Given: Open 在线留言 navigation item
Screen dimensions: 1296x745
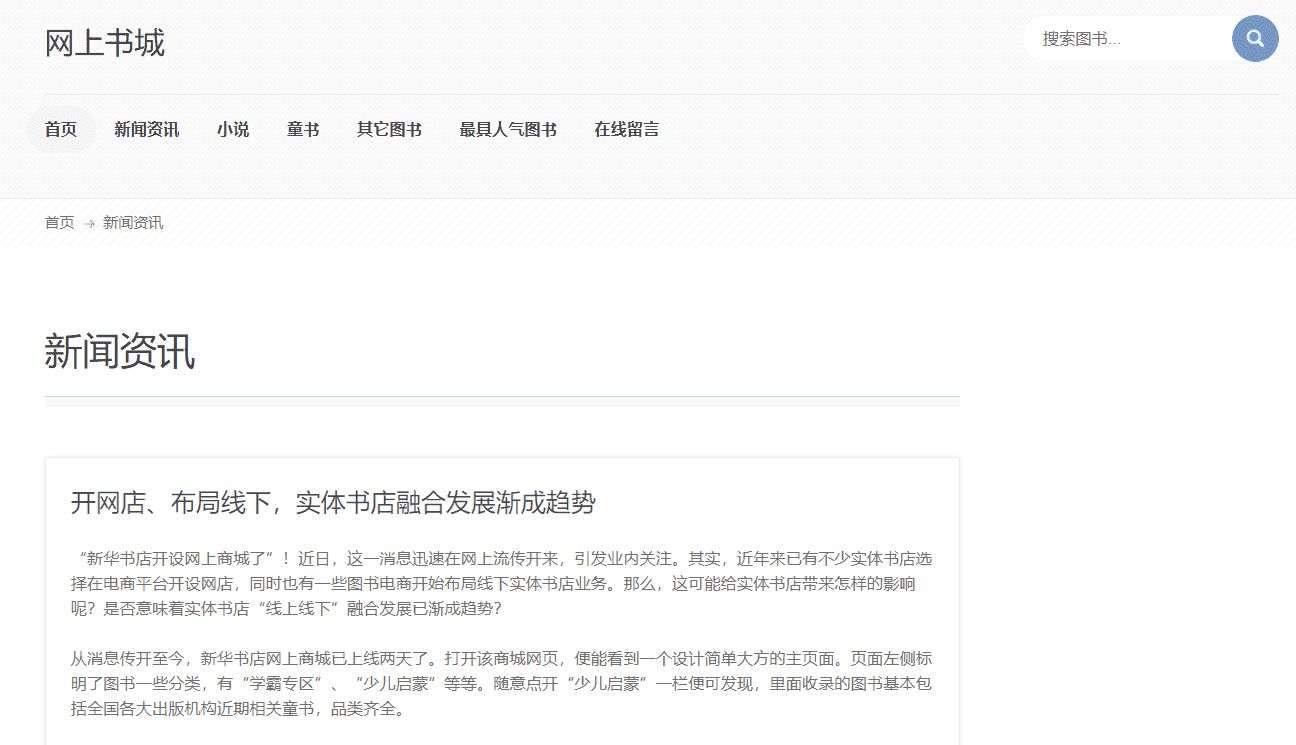Looking at the screenshot, I should tap(627, 129).
